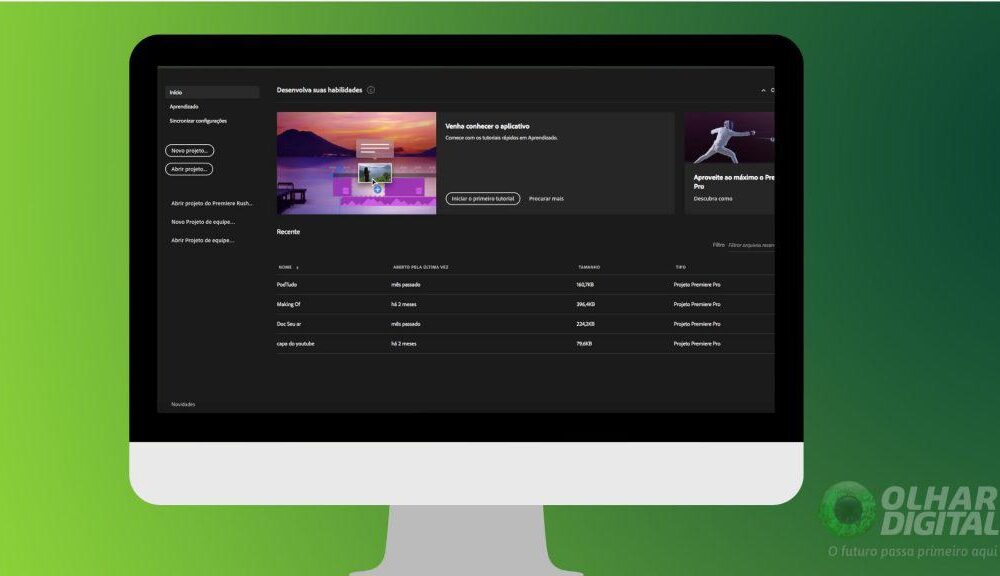The height and width of the screenshot is (576, 1000).
Task: Click the info icon beside Desenvolva suas habilidades
Action: point(371,90)
